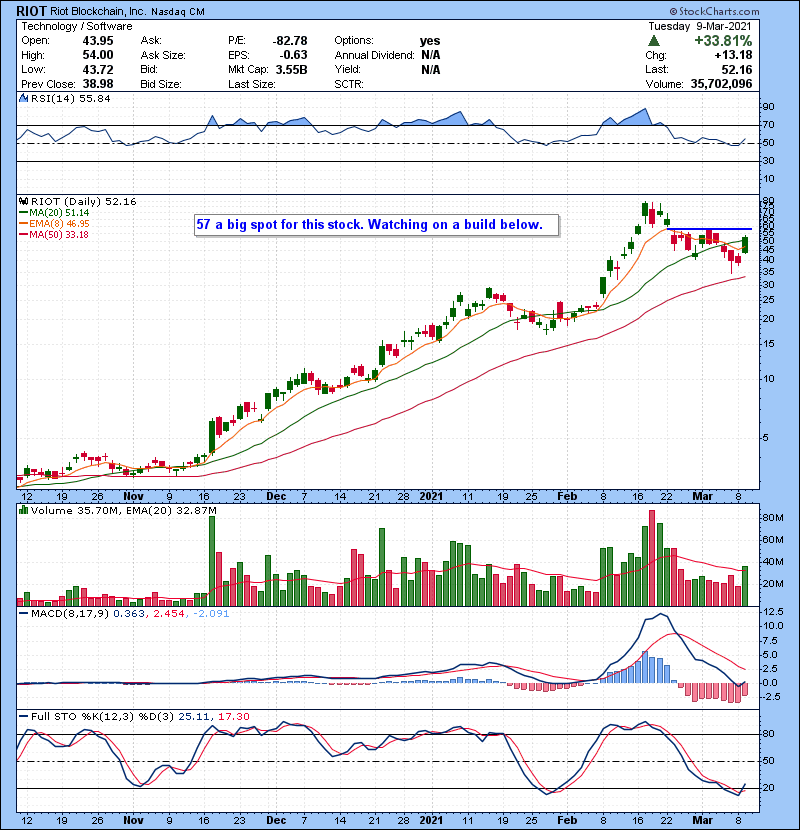800x830 pixels.
Task: Click the +33.81% percent change value
Action: [x=723, y=41]
